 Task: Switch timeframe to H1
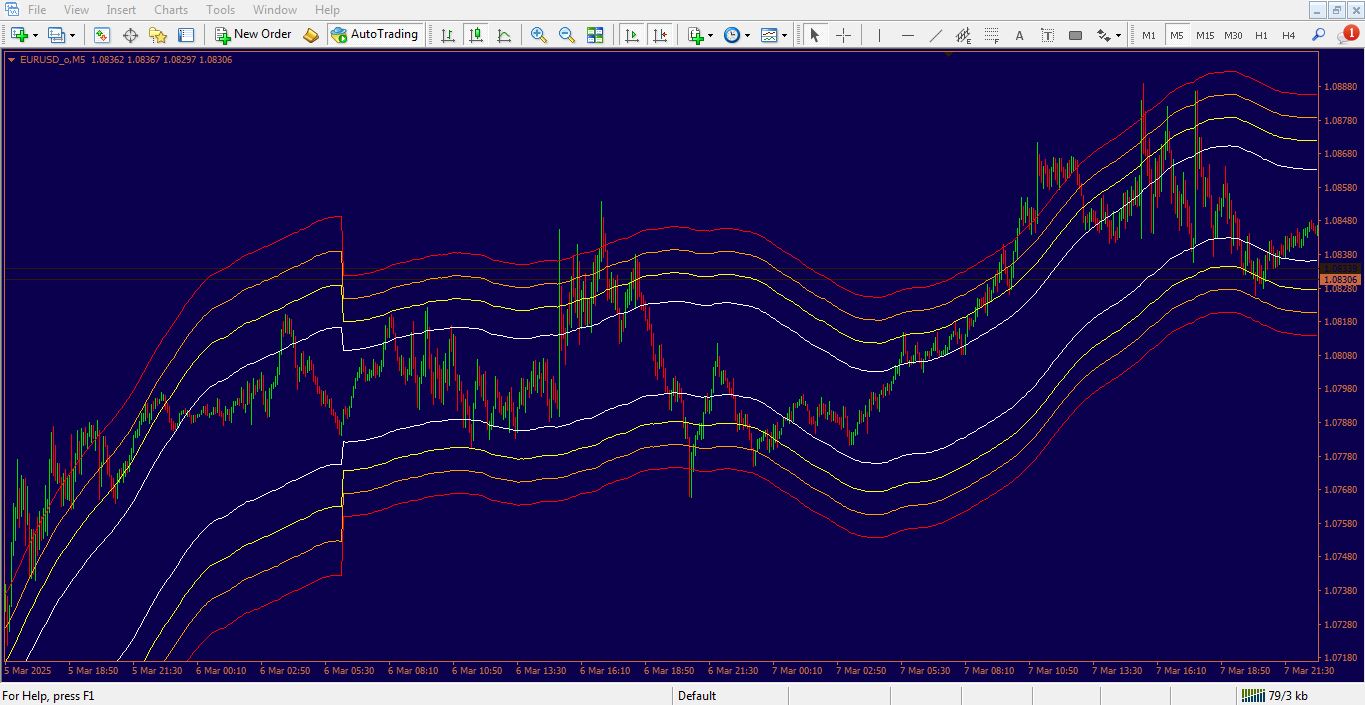[x=1261, y=35]
